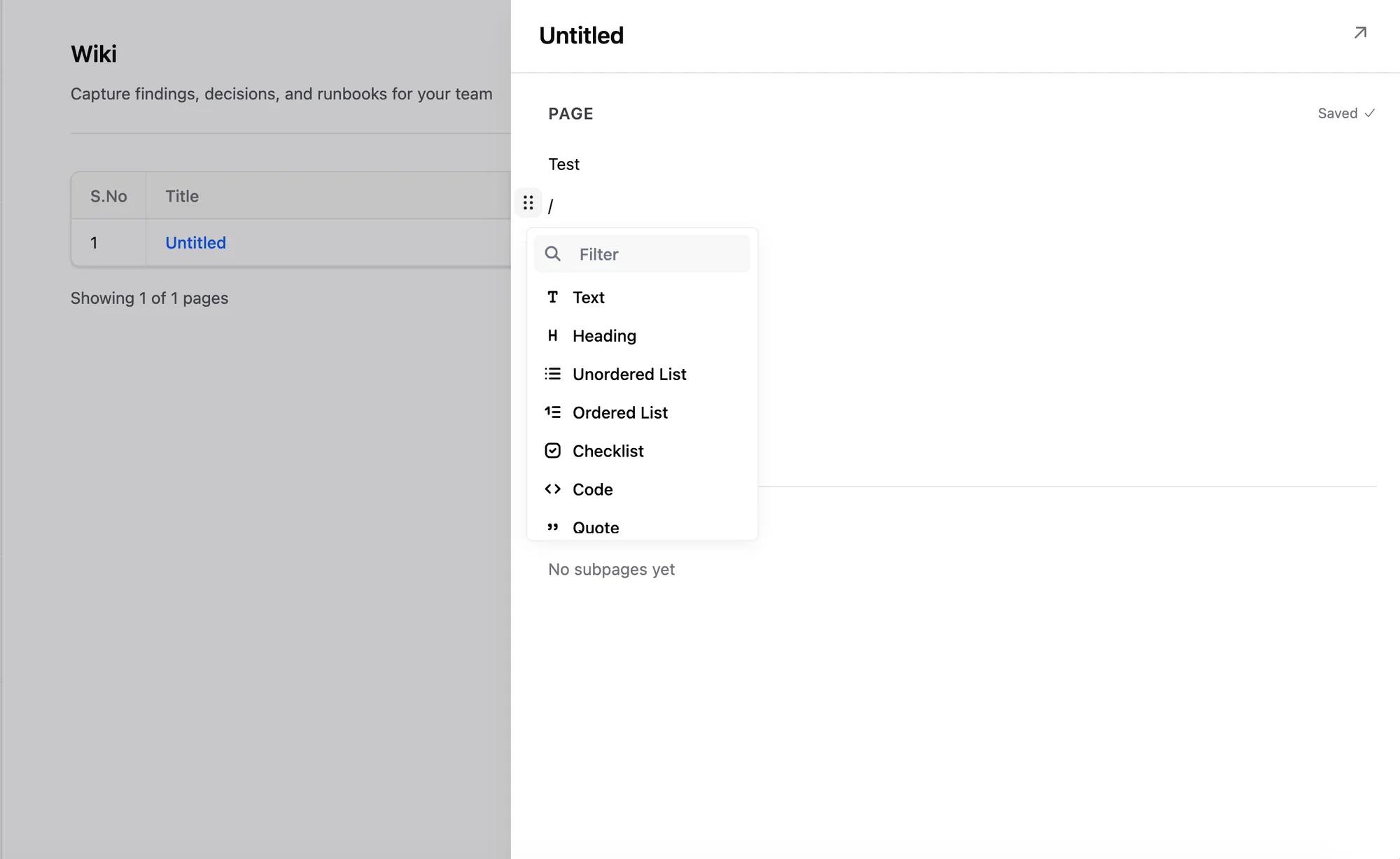This screenshot has height=859, width=1400.
Task: Click the Quote marks icon
Action: point(552,527)
